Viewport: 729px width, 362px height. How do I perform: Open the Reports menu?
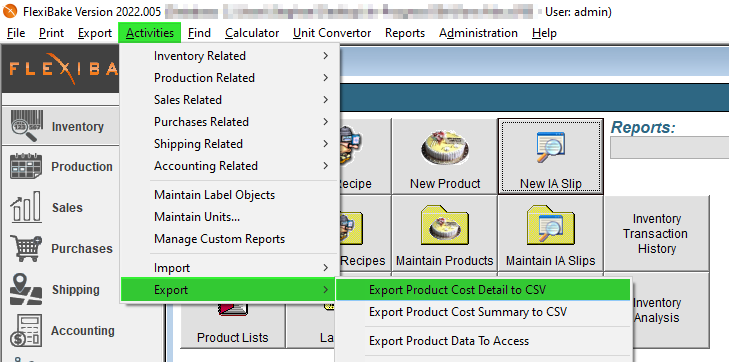405,33
